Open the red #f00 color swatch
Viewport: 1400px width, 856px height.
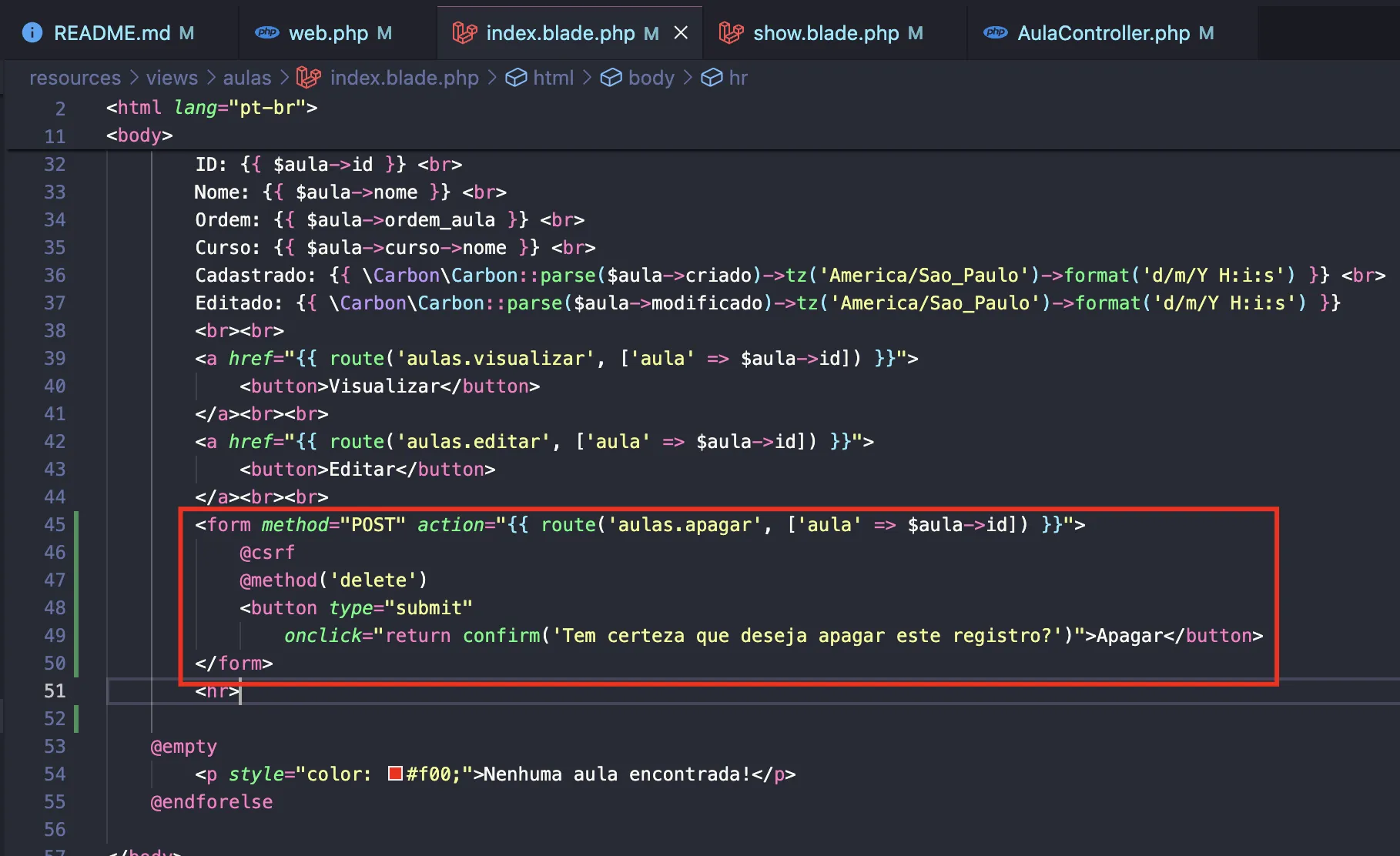(395, 774)
